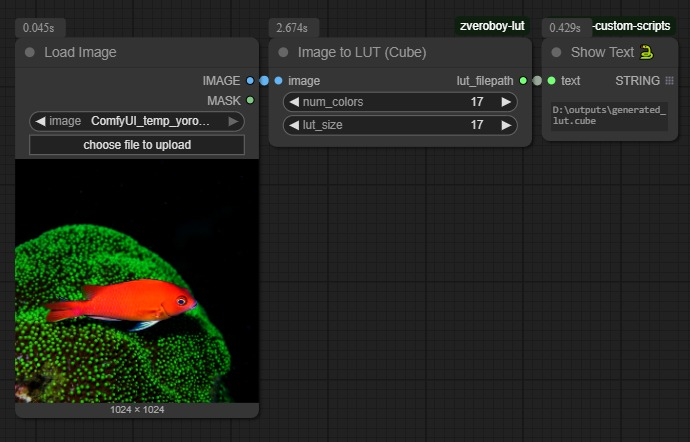The width and height of the screenshot is (690, 442).
Task: Increase num_colors with the right arrow
Action: point(506,102)
